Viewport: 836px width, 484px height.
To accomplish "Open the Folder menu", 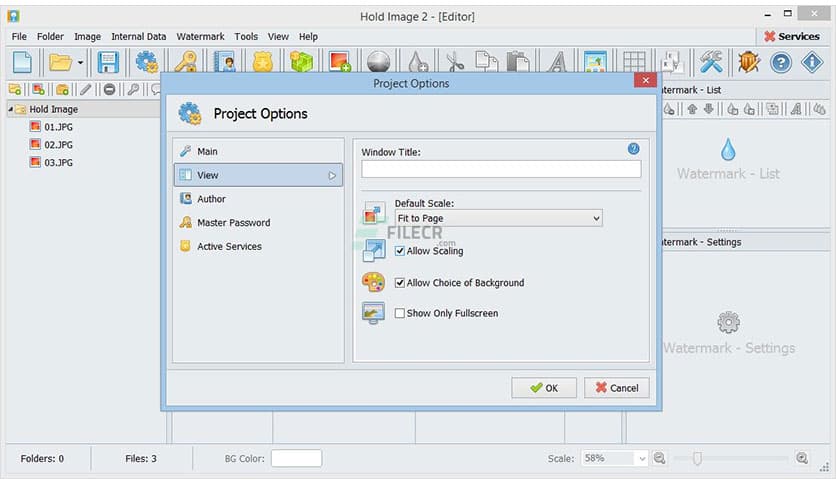I will point(50,36).
